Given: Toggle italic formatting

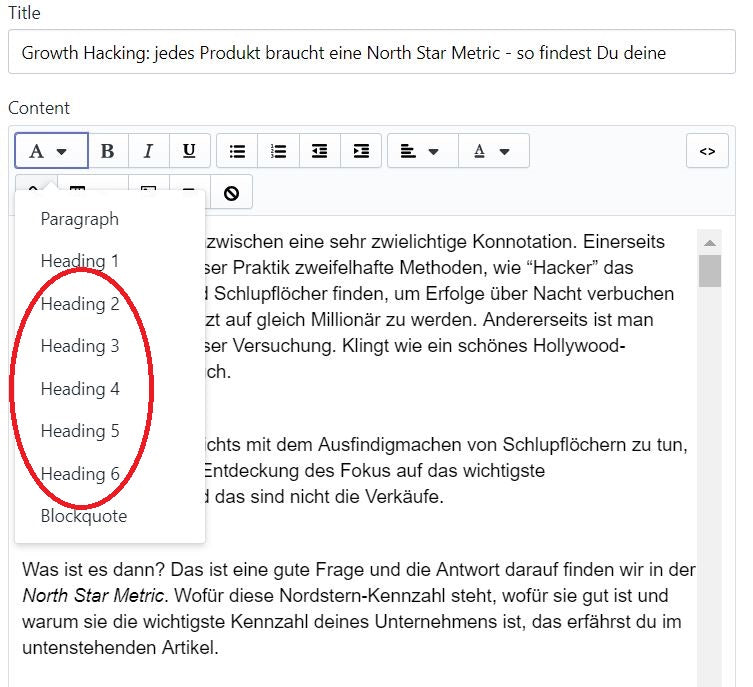Looking at the screenshot, I should coord(148,151).
